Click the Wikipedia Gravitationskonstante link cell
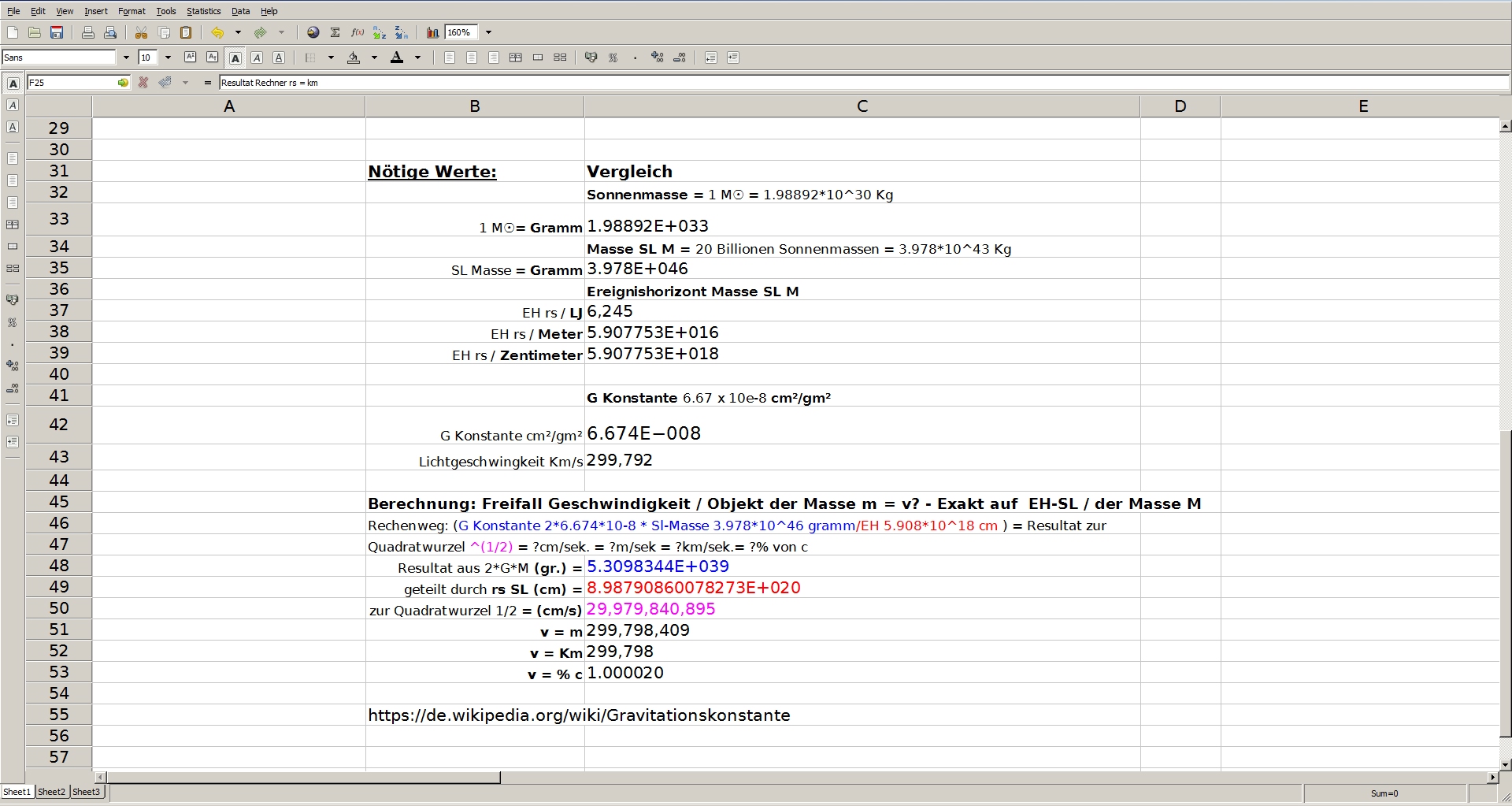The height and width of the screenshot is (806, 1512). [x=579, y=715]
